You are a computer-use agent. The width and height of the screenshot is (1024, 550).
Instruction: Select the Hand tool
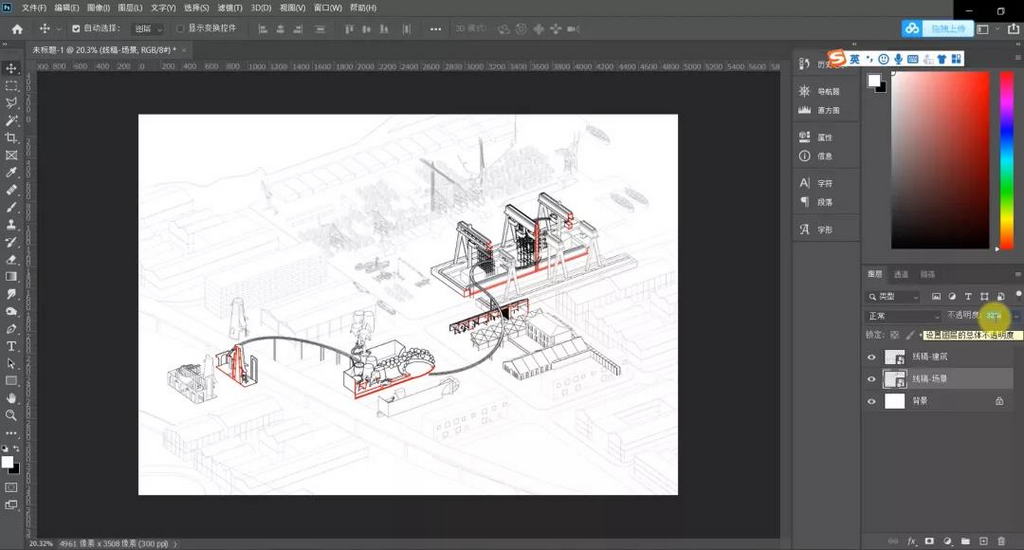pos(12,398)
